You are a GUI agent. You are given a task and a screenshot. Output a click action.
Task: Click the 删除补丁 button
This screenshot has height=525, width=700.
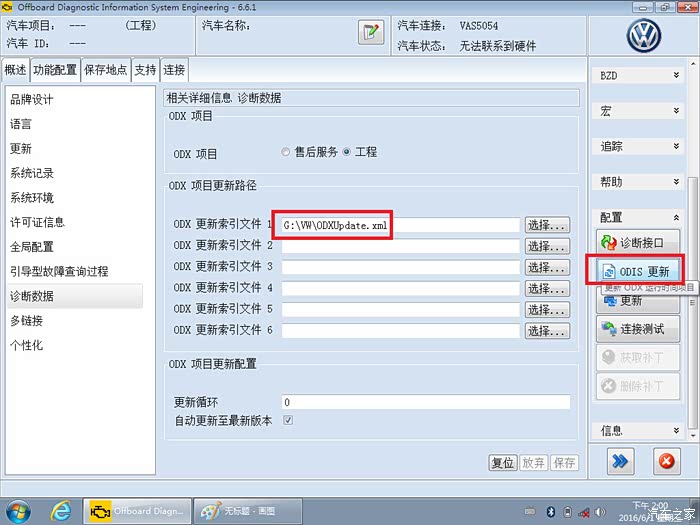click(638, 386)
